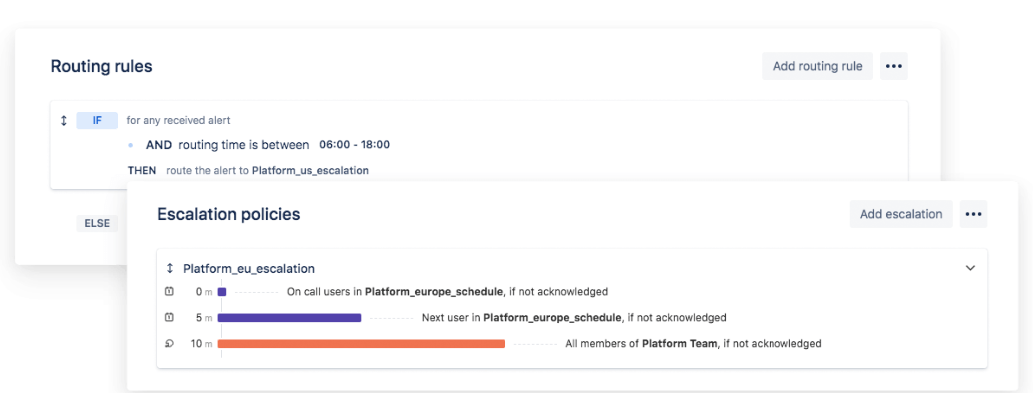1033x393 pixels.
Task: Select the purple 5 m escalation bar
Action: point(289,317)
